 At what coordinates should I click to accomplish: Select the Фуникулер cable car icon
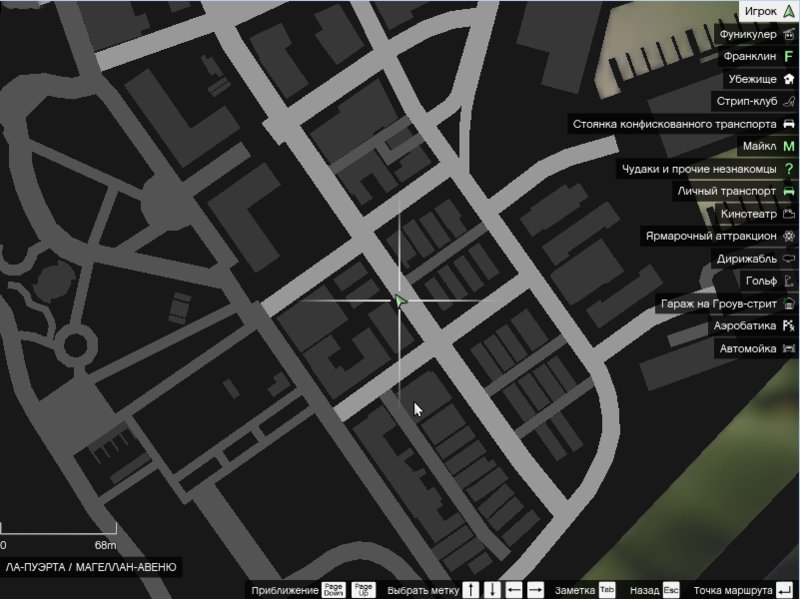[789, 34]
